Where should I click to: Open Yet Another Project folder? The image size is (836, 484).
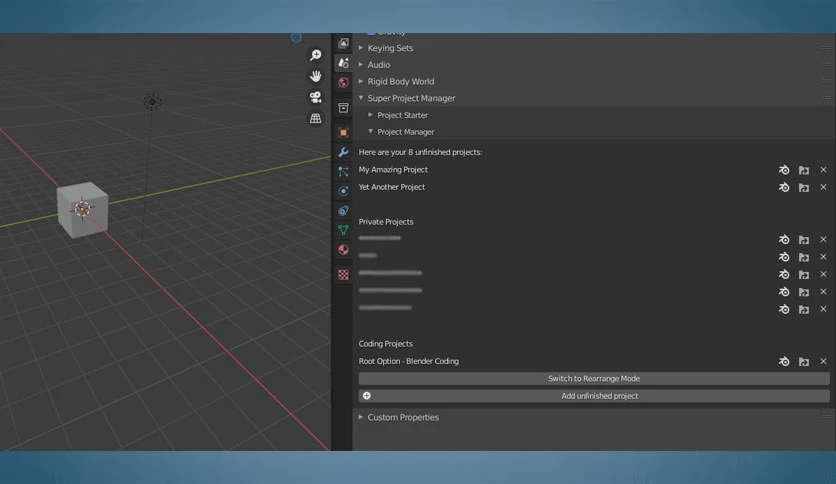point(803,188)
